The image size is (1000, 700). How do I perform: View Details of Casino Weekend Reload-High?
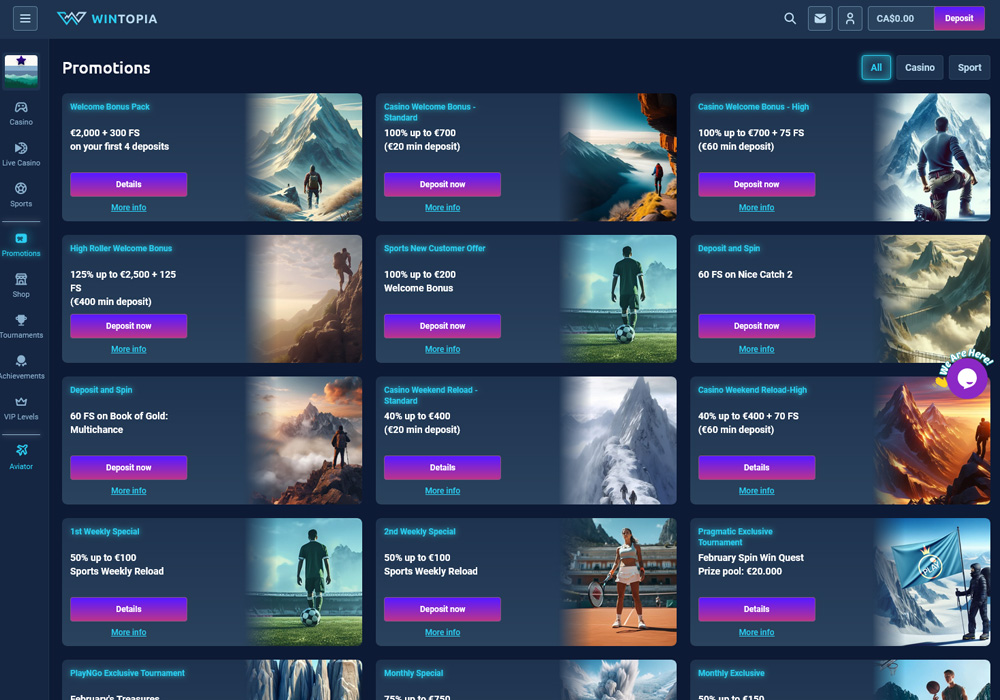pos(756,467)
